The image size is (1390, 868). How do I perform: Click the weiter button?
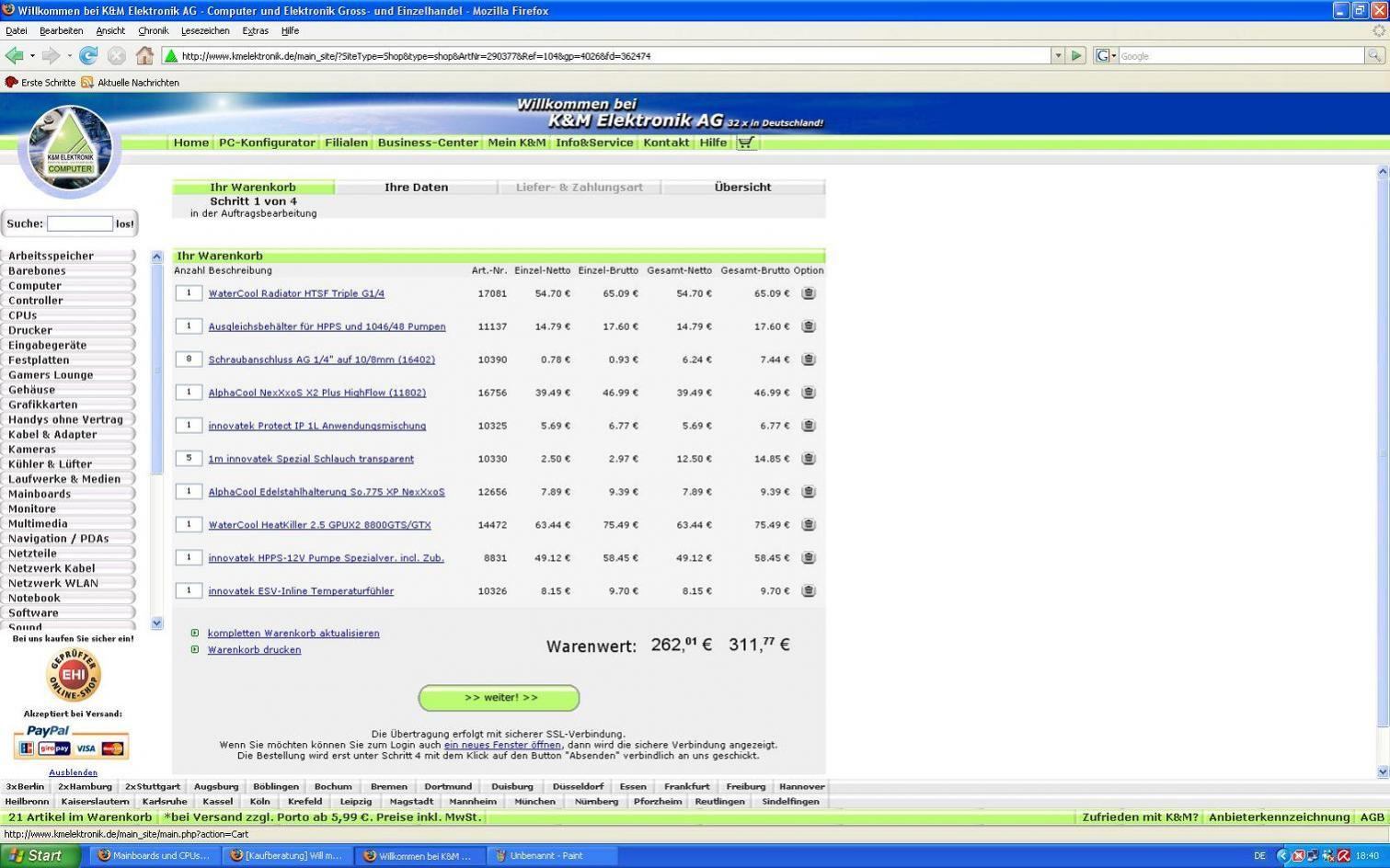coord(500,698)
